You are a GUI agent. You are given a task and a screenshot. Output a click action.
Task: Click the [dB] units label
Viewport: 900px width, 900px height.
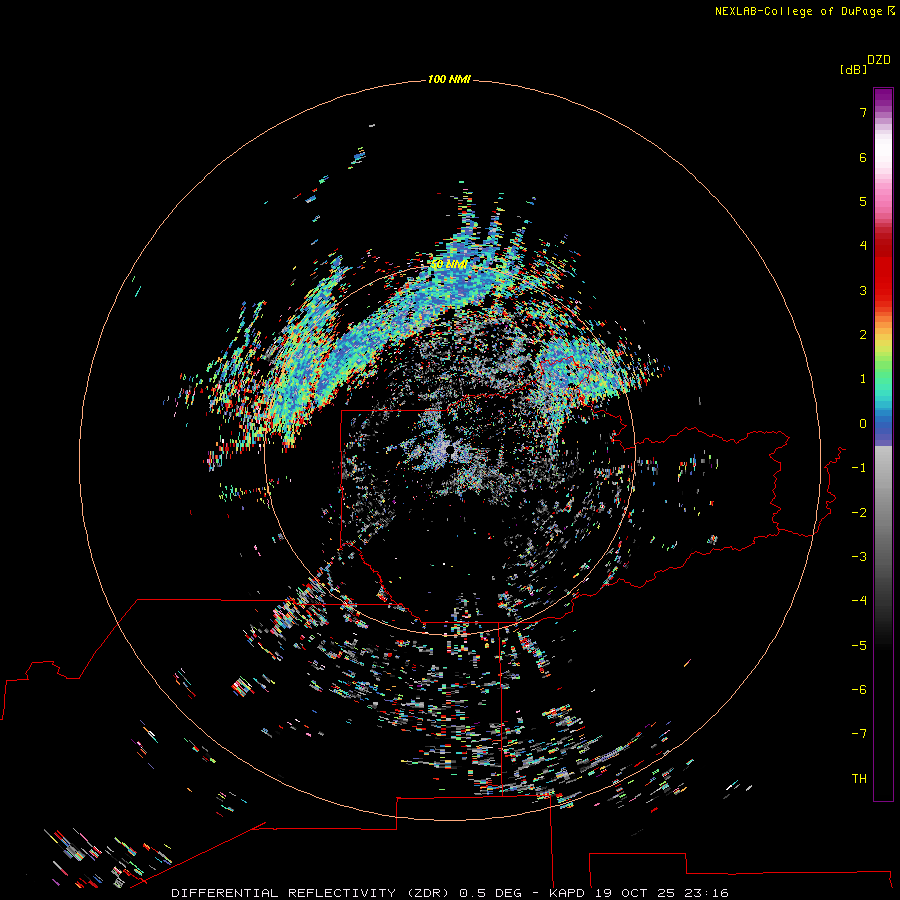[x=853, y=69]
